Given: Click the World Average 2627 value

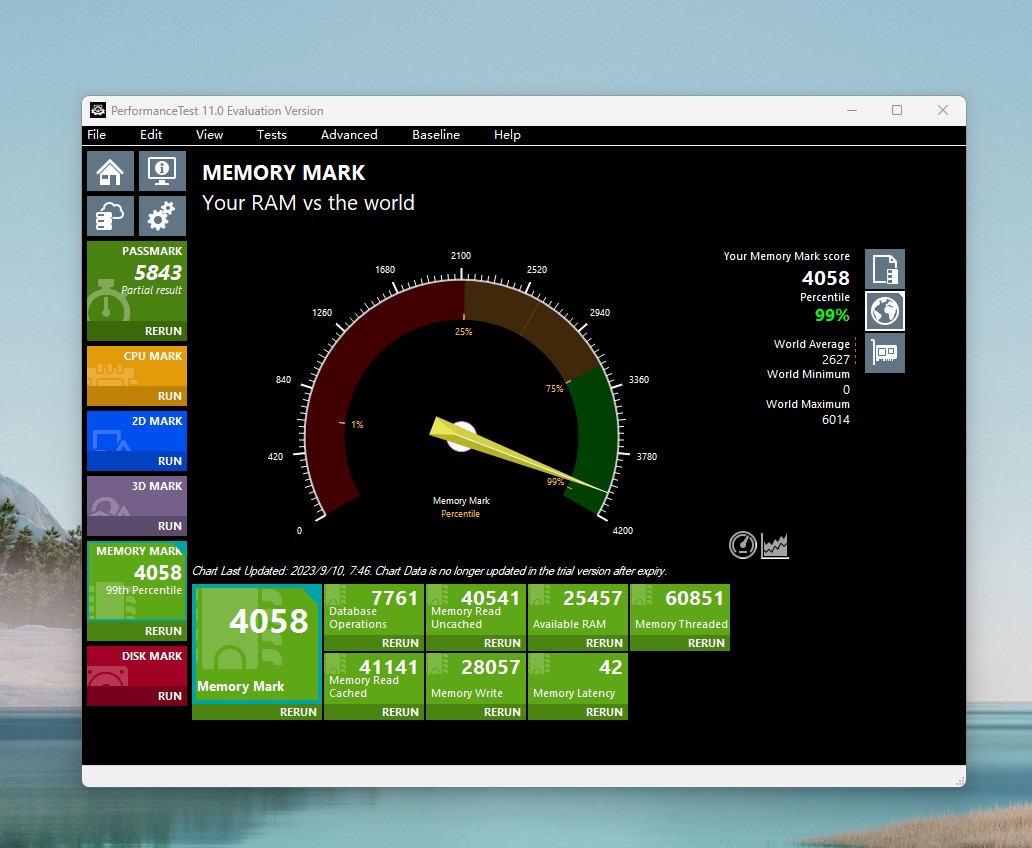Looking at the screenshot, I should coord(835,359).
